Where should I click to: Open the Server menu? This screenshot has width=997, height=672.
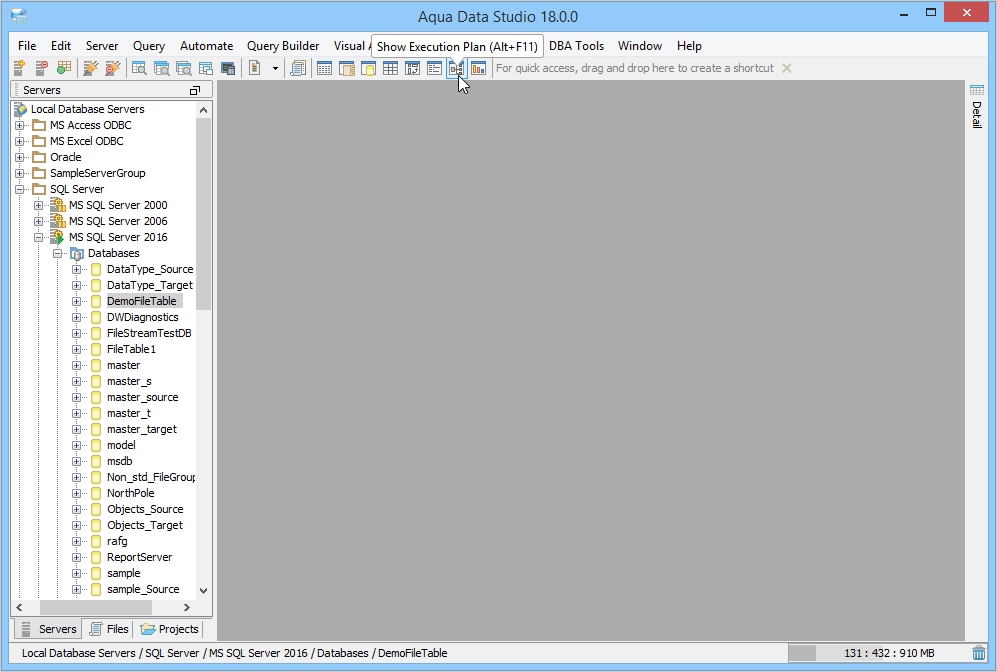(102, 46)
